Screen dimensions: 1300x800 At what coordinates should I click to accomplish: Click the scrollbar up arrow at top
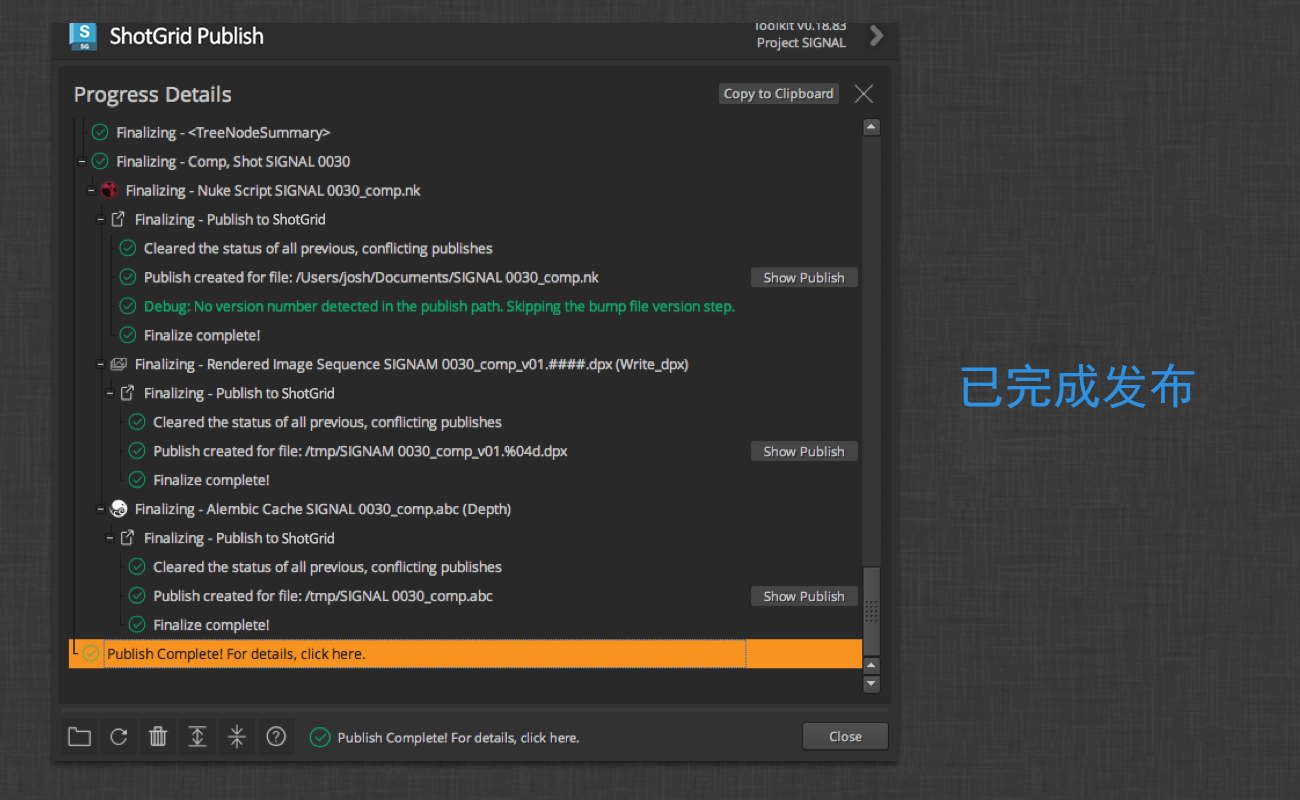[x=871, y=127]
